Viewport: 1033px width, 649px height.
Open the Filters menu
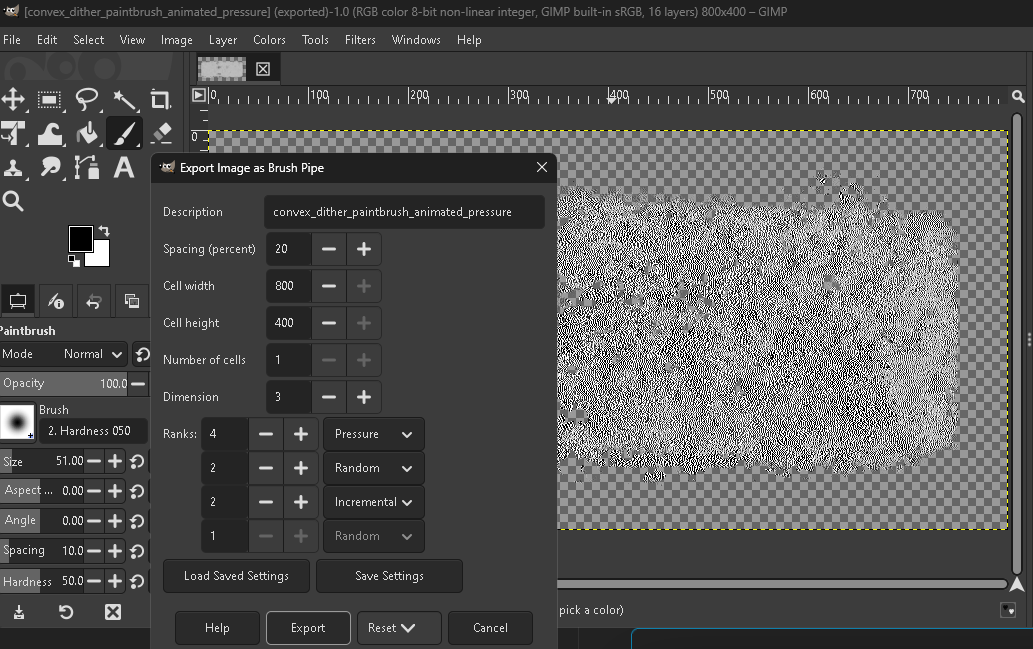360,40
